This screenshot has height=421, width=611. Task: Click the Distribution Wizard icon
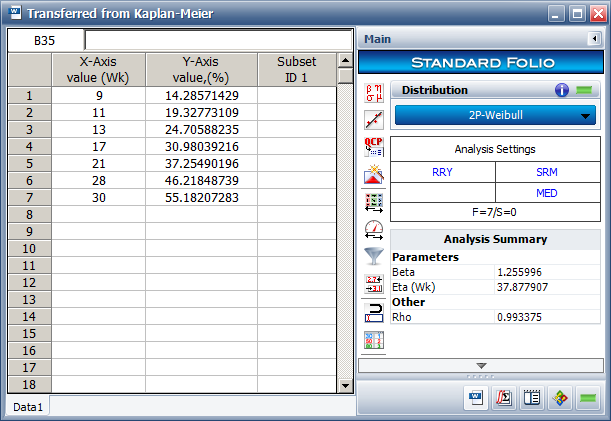point(375,174)
